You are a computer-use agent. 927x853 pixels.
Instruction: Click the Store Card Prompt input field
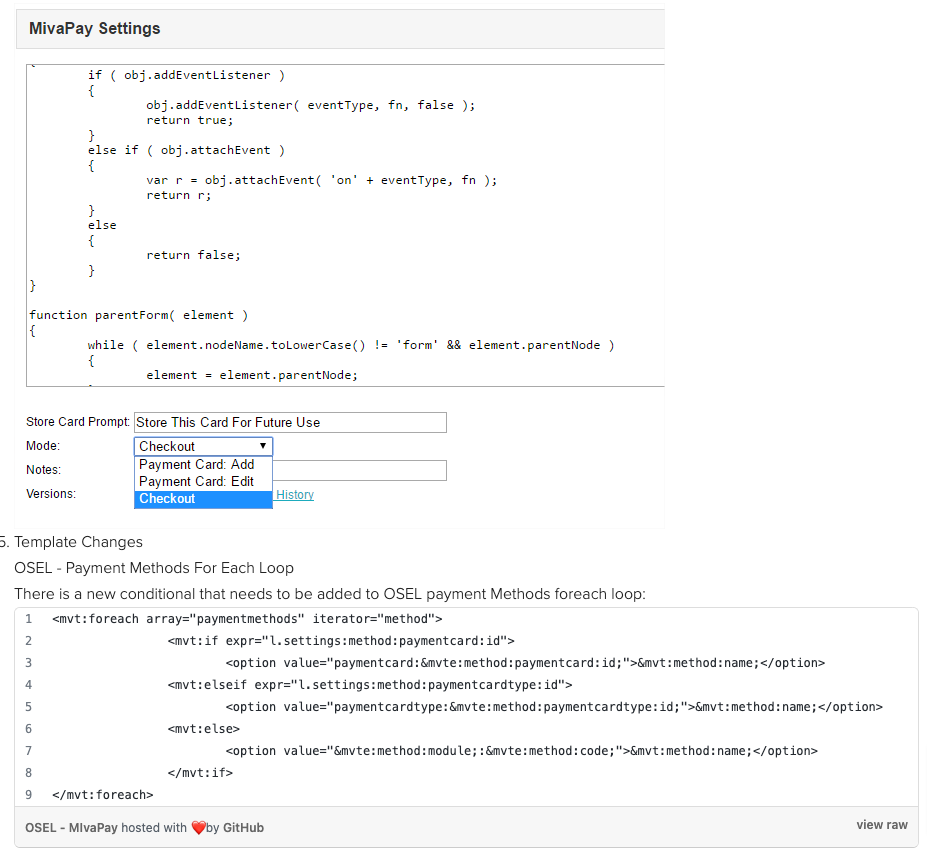290,422
